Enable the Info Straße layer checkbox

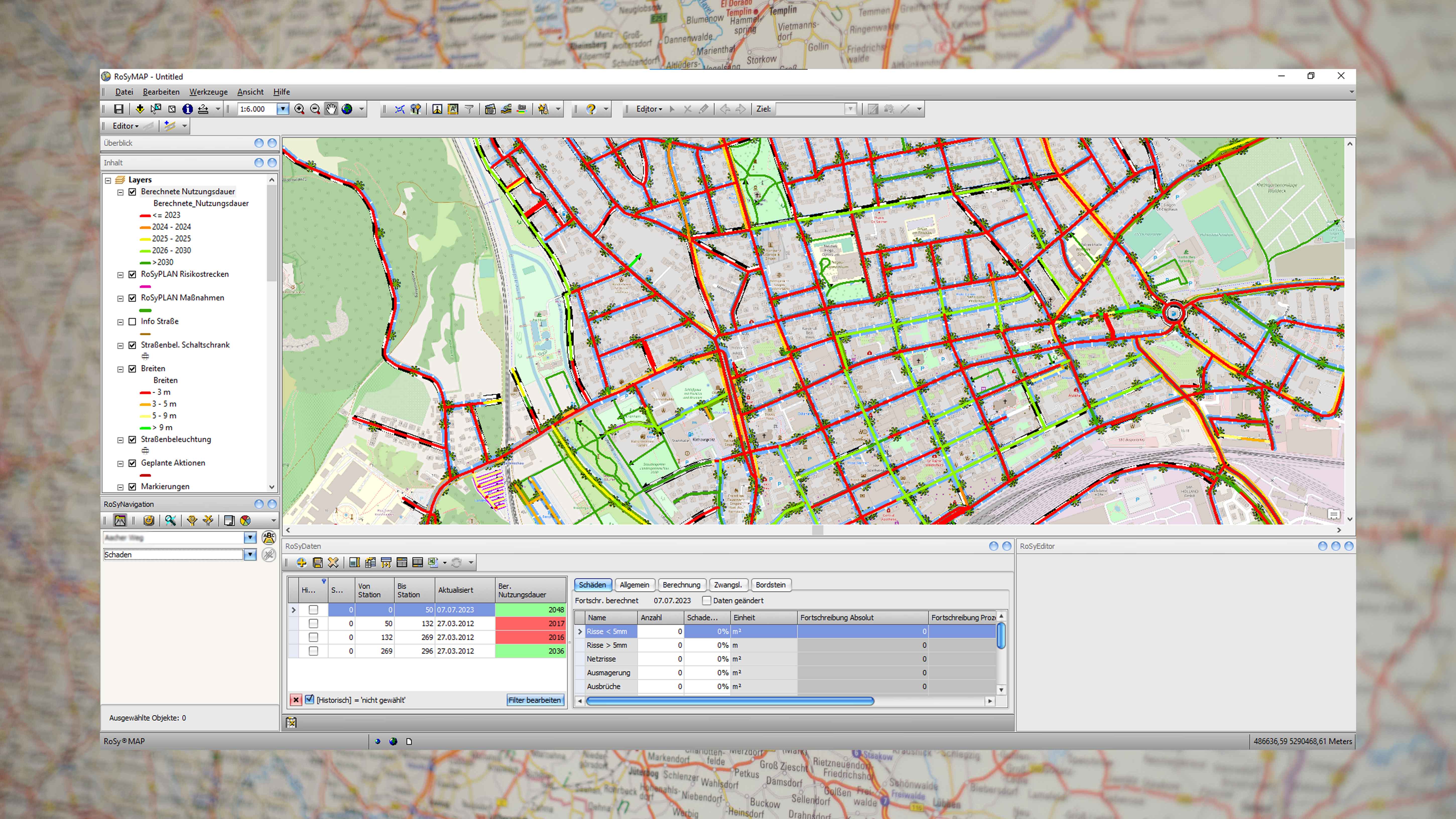(x=132, y=322)
